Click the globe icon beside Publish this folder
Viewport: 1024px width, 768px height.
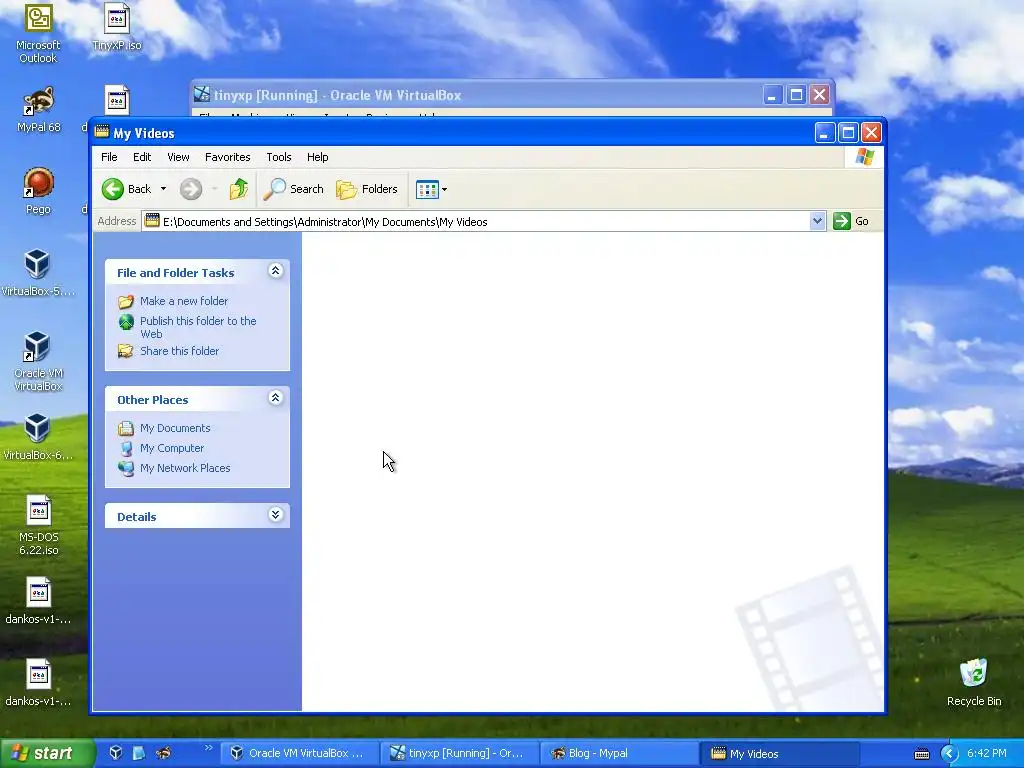126,321
